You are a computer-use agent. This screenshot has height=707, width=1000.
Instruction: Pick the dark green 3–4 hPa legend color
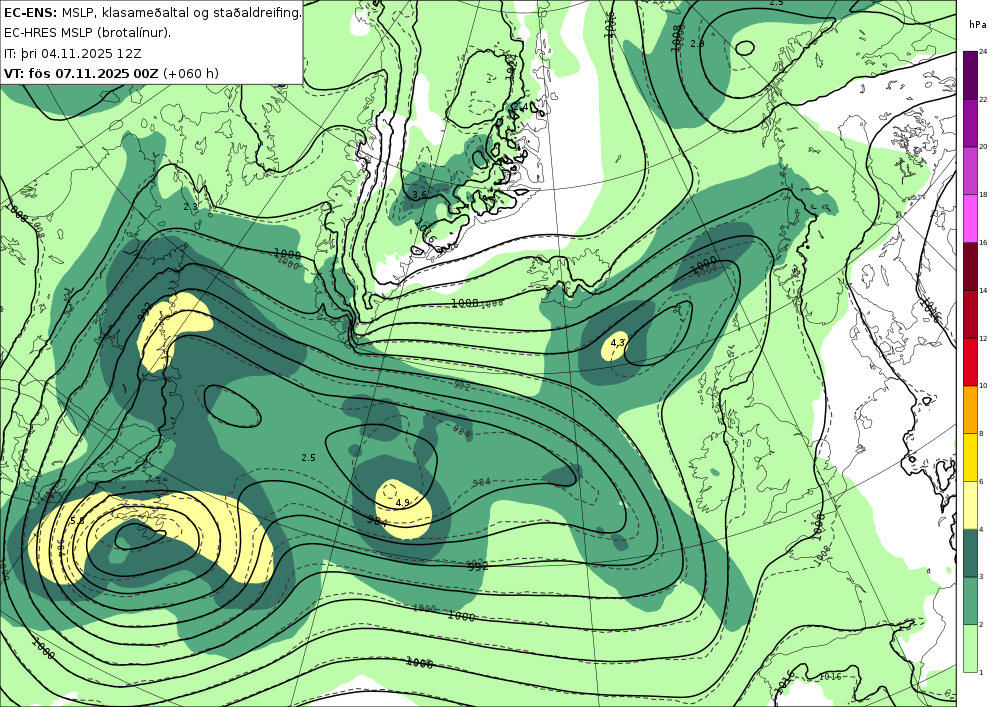[971, 553]
